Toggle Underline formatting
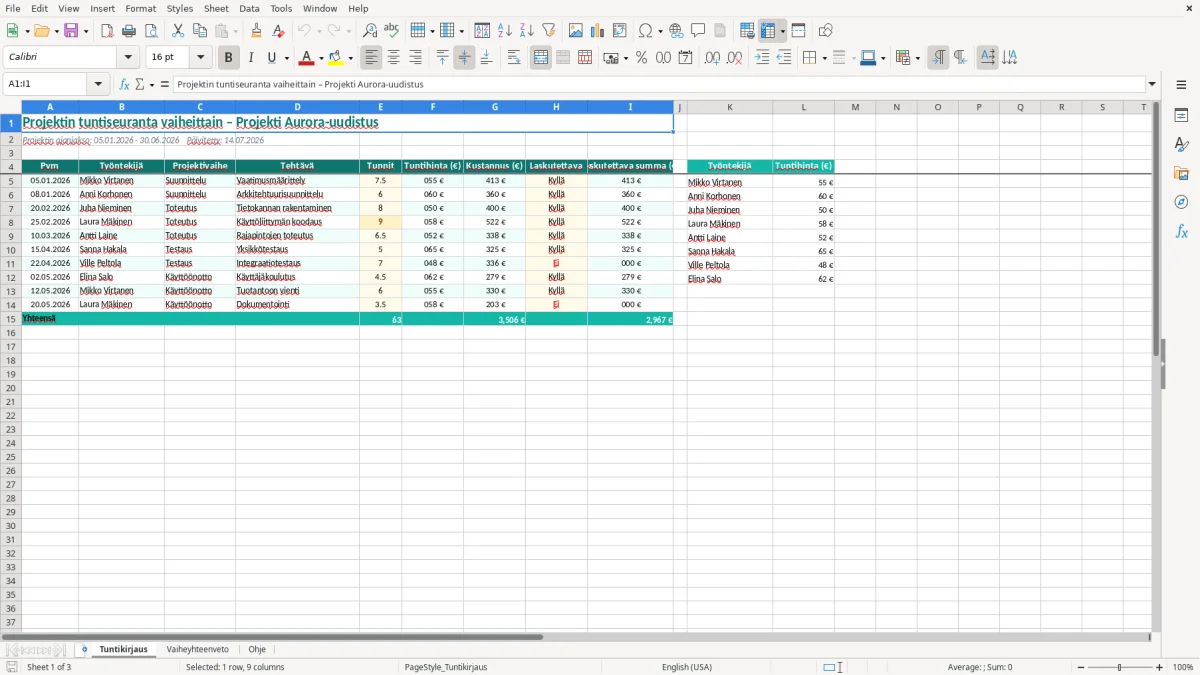 point(271,58)
